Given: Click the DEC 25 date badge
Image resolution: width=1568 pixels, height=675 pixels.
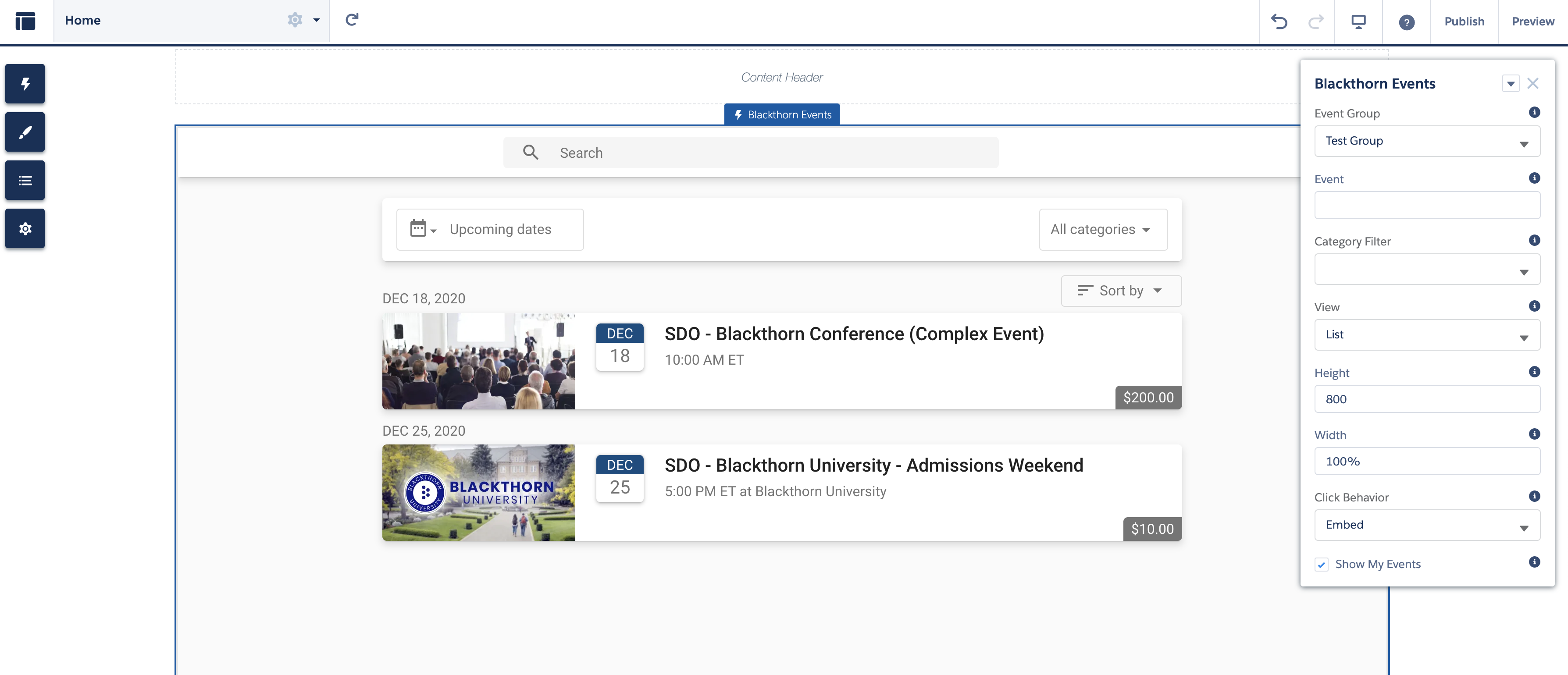Looking at the screenshot, I should (620, 478).
